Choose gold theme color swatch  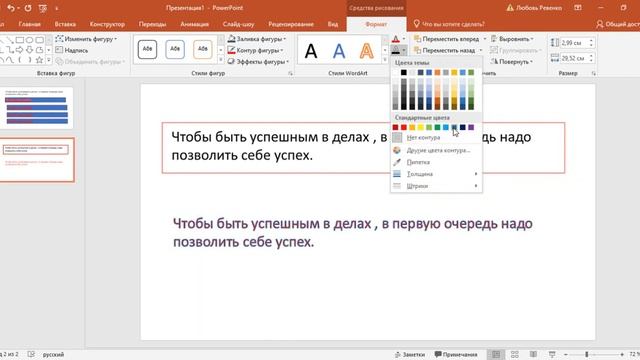454,72
